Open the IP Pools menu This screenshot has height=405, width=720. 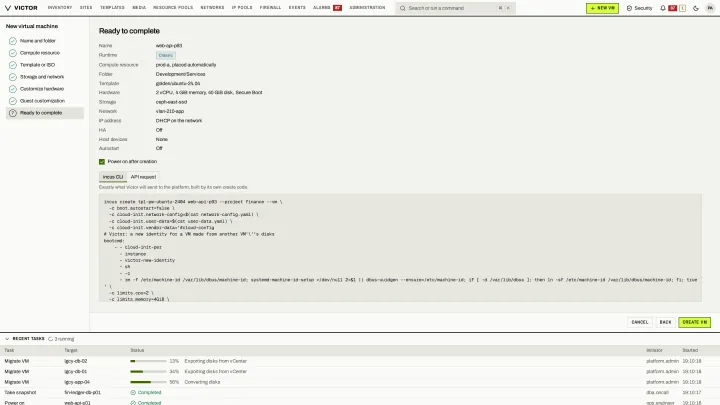tap(242, 8)
